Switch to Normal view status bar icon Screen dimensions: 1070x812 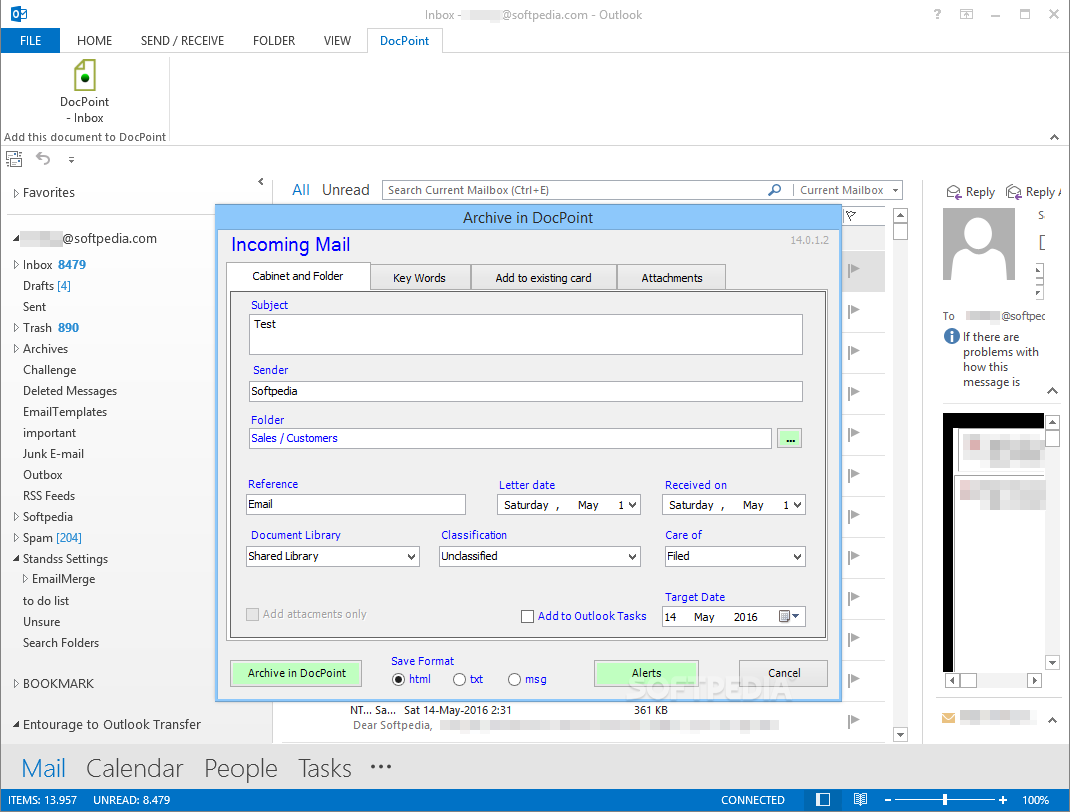point(823,800)
